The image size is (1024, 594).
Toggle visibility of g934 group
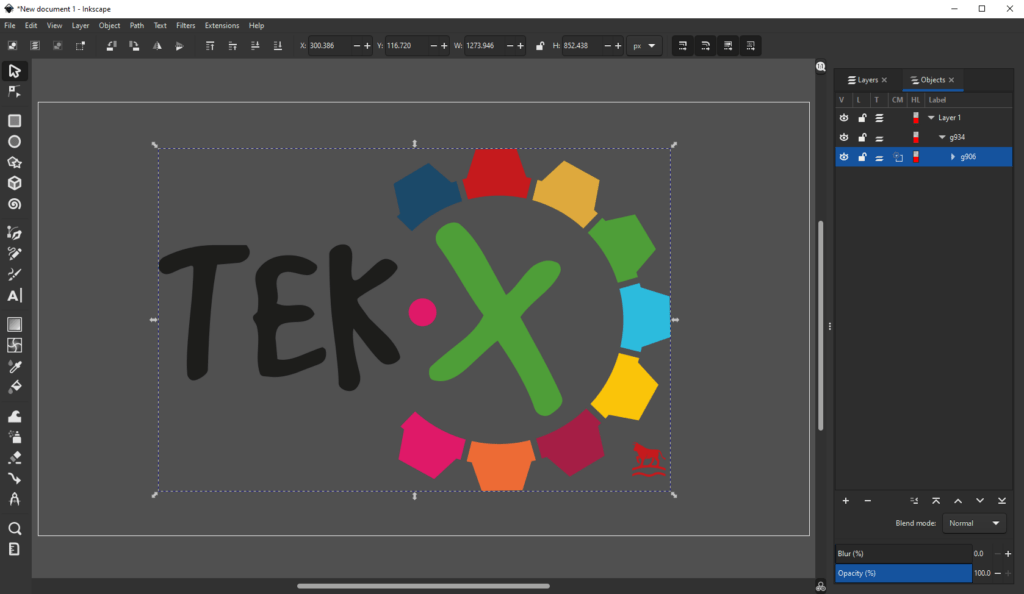click(x=844, y=137)
